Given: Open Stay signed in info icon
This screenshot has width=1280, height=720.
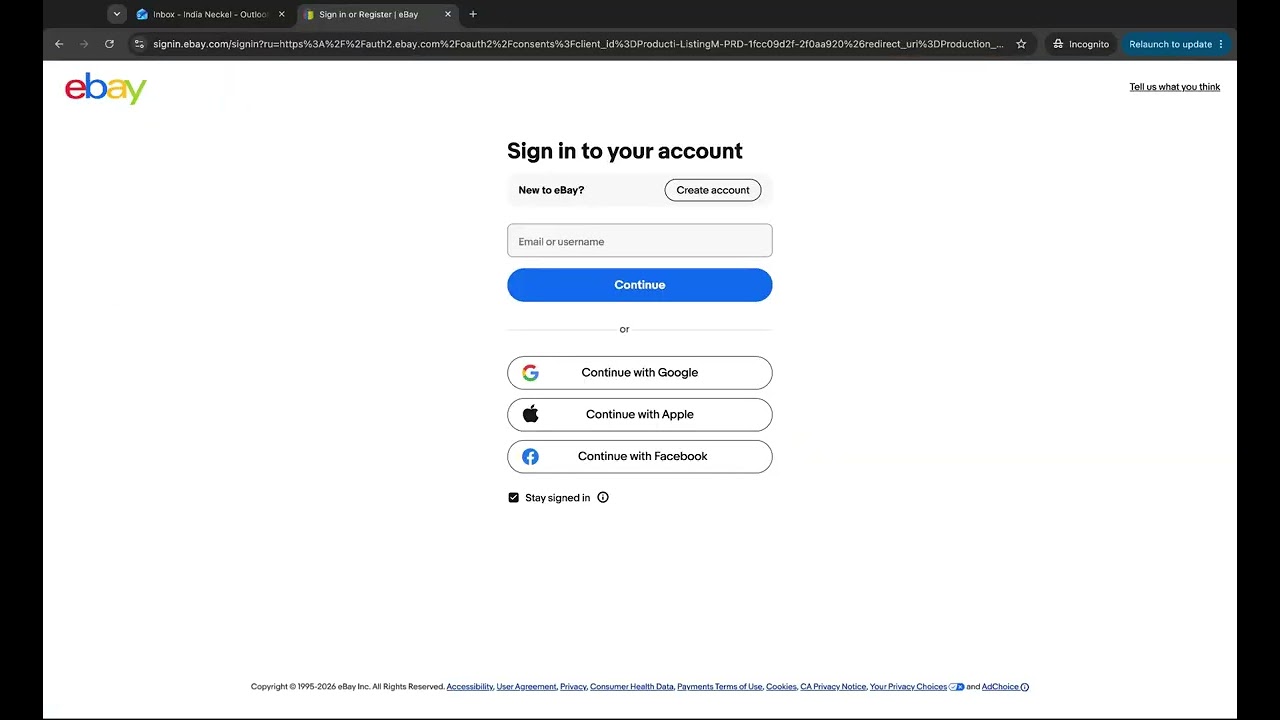Looking at the screenshot, I should click(x=603, y=498).
